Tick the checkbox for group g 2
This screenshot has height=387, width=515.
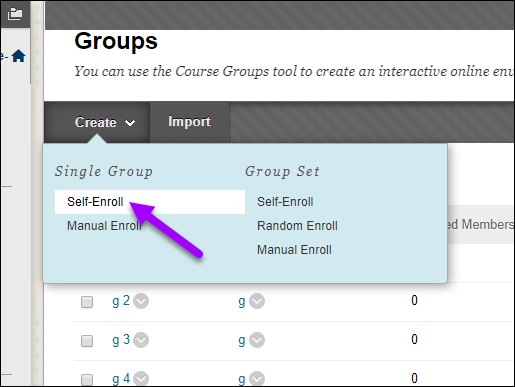click(x=87, y=302)
